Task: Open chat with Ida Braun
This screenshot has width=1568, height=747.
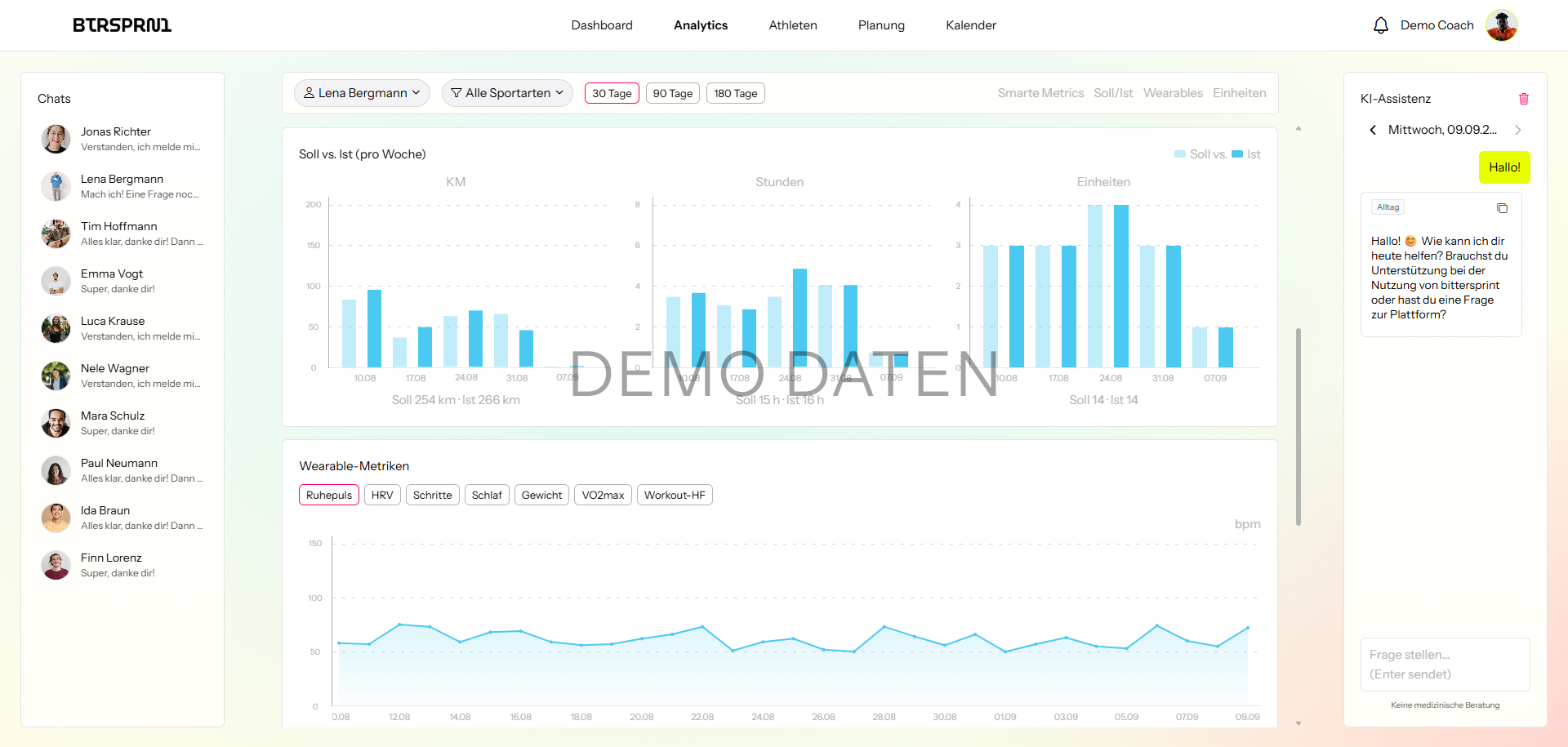Action: 122,518
